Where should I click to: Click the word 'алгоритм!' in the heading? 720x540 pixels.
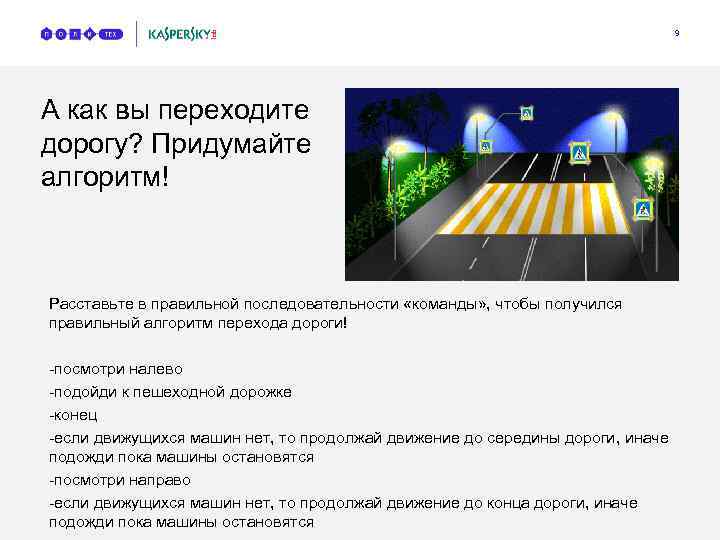(105, 177)
